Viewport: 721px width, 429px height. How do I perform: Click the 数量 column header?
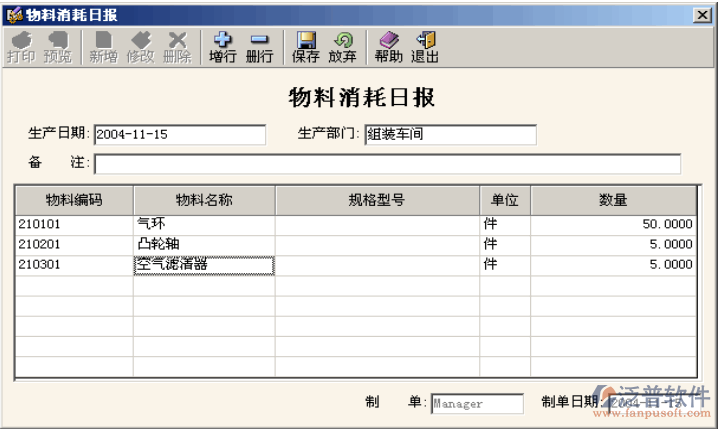(x=612, y=200)
